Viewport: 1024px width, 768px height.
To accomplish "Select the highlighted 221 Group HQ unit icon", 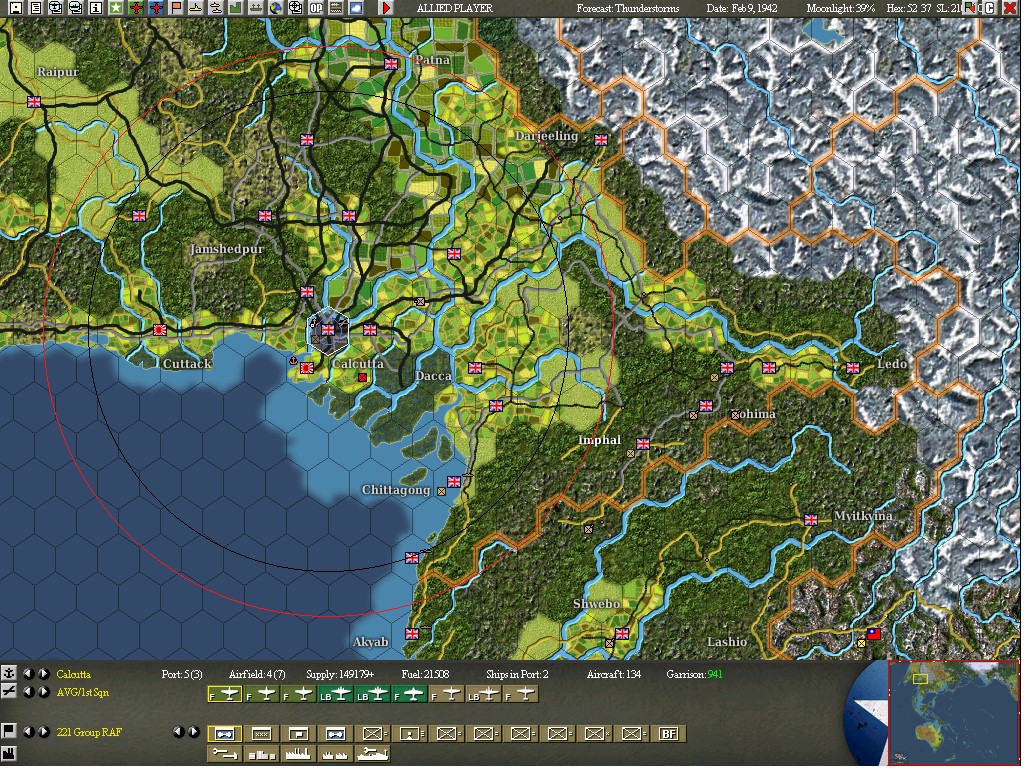I will [225, 734].
